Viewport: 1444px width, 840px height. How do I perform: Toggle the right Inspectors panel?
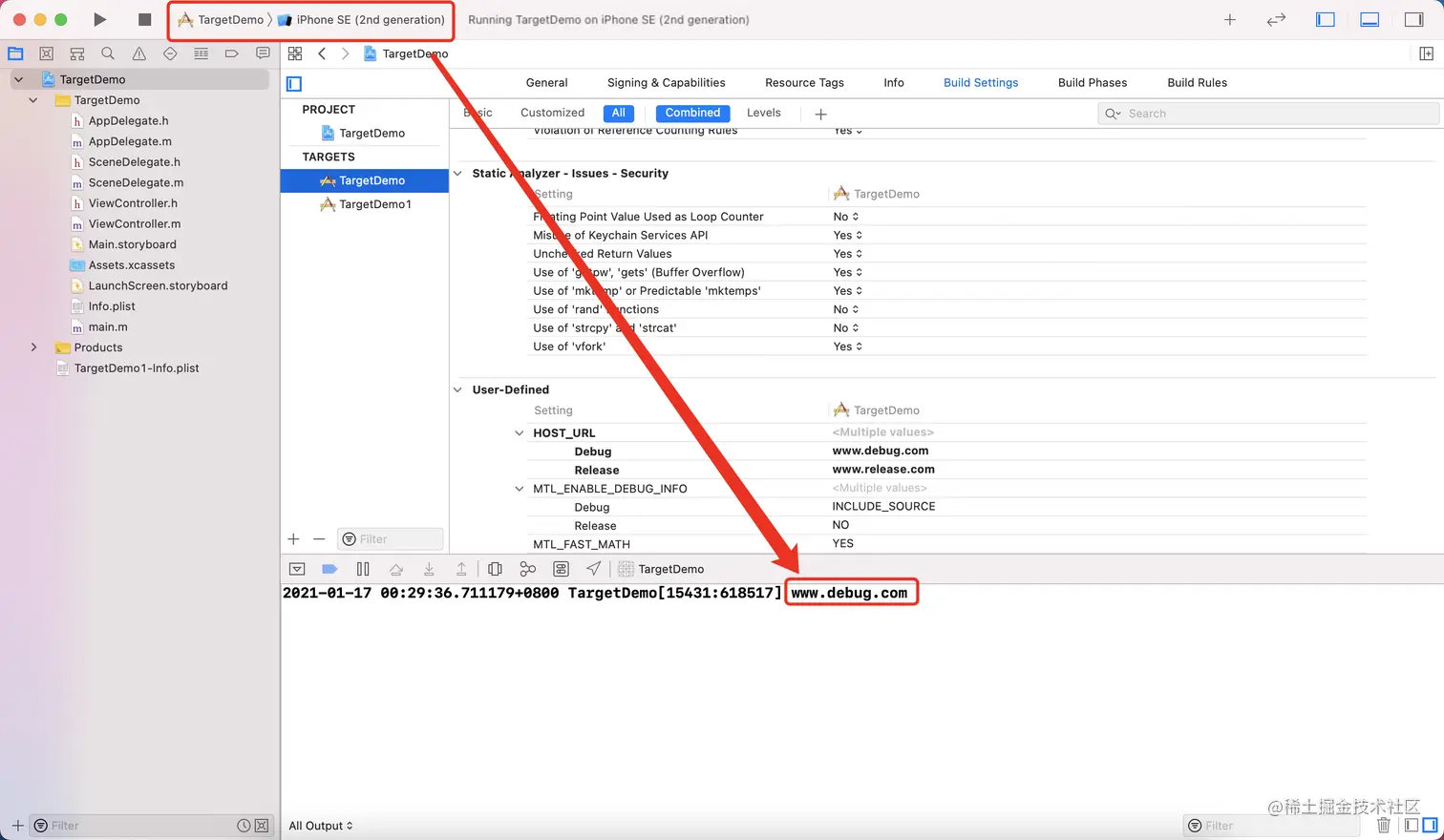click(1414, 19)
